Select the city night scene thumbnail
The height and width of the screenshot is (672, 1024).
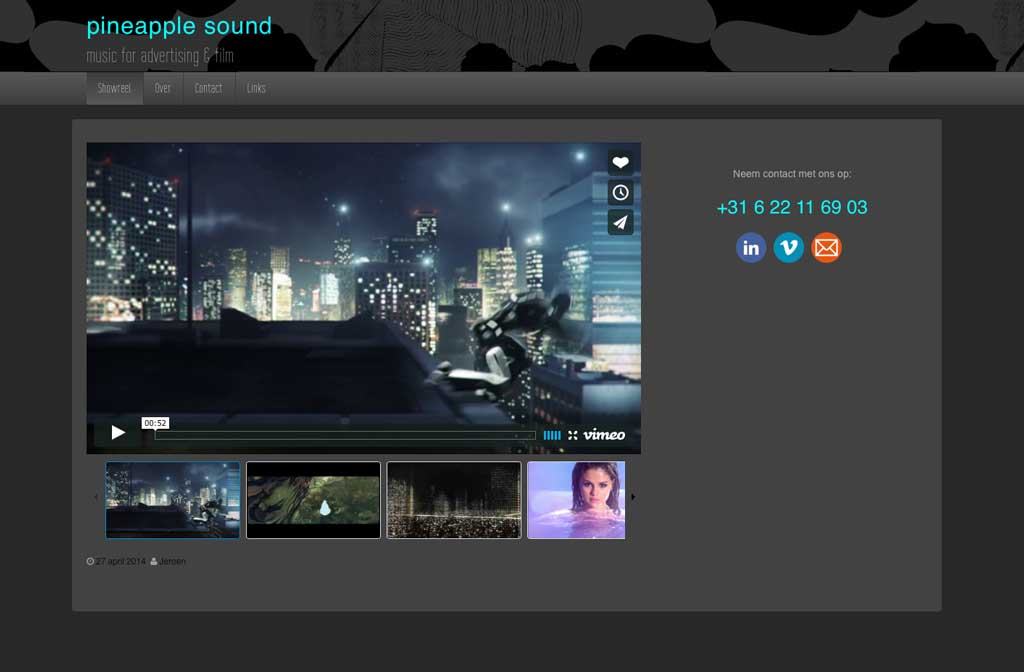coord(173,500)
